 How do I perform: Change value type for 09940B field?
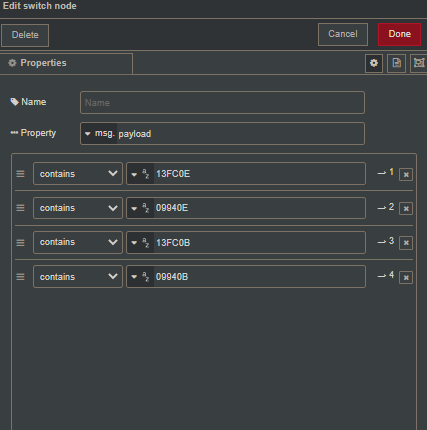point(140,277)
